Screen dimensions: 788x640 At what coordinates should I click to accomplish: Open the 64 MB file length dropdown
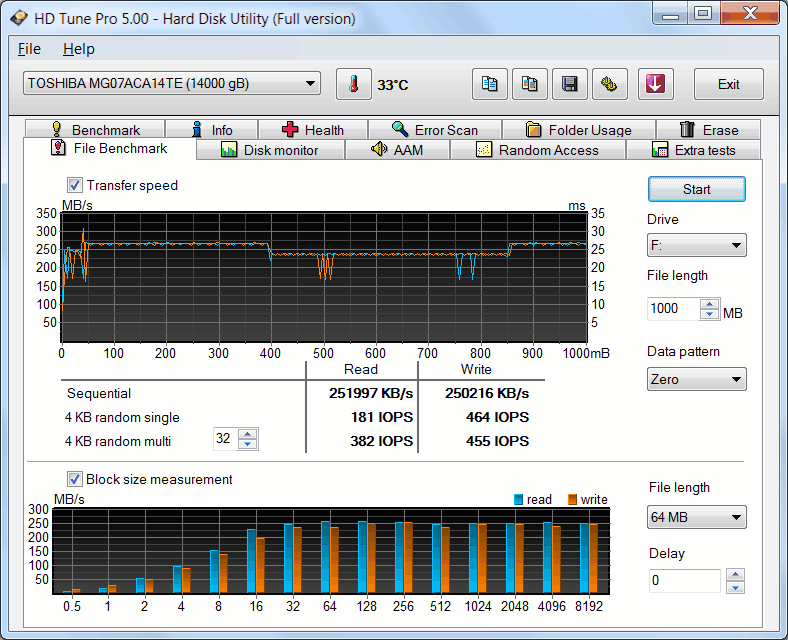696,517
